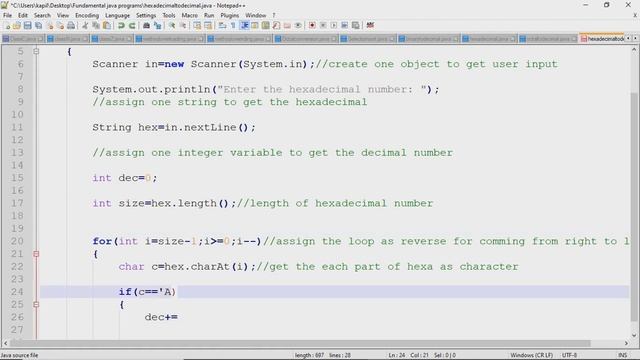Print the document with the Print icon
640x360 pixels.
pos(71,26)
